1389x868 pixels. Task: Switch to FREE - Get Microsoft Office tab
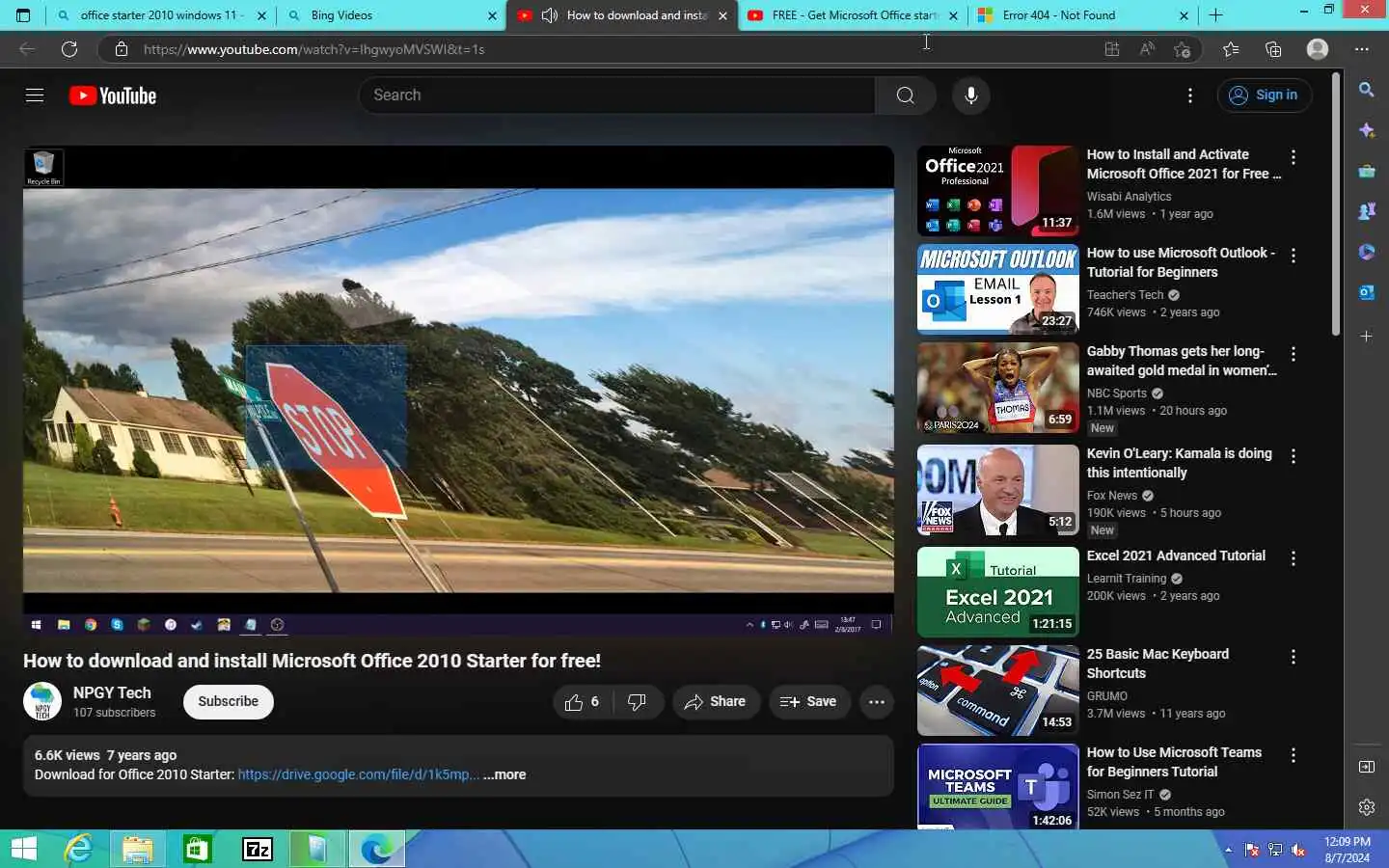(853, 15)
